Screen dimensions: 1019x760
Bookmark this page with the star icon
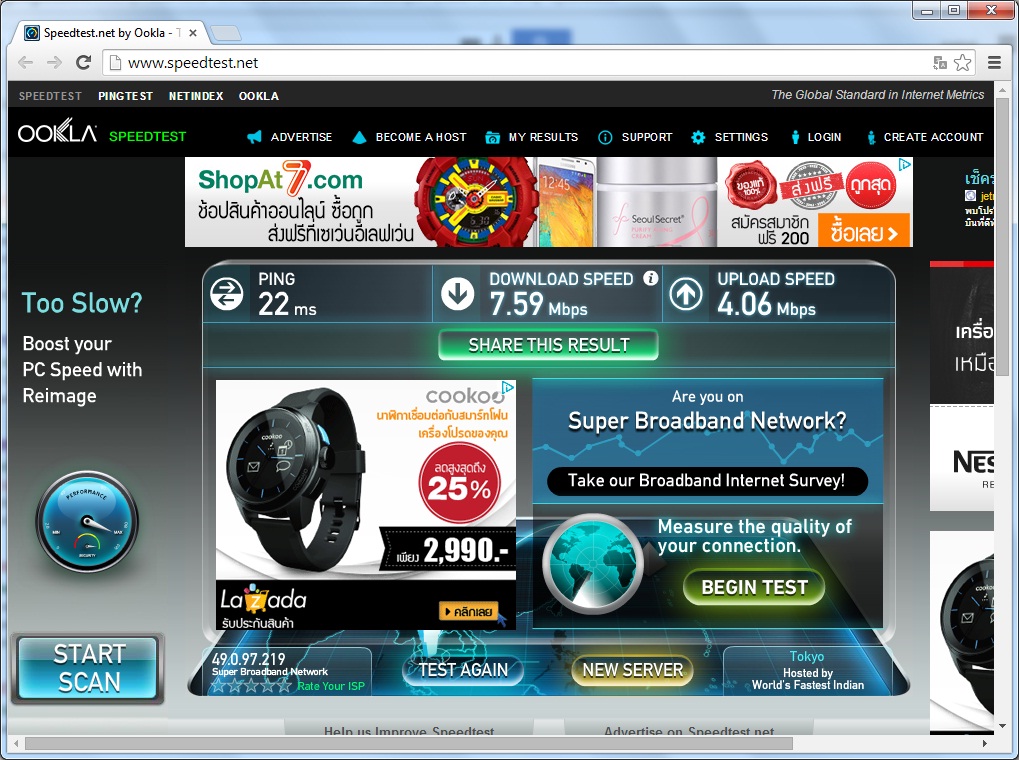tap(962, 62)
